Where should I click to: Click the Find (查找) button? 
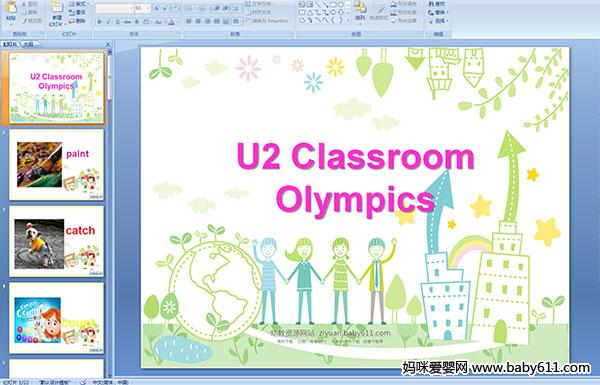click(x=437, y=4)
